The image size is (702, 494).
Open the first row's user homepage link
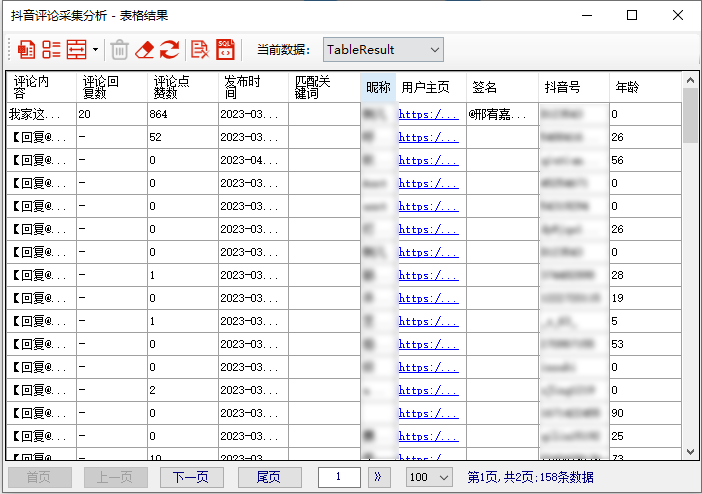click(428, 114)
